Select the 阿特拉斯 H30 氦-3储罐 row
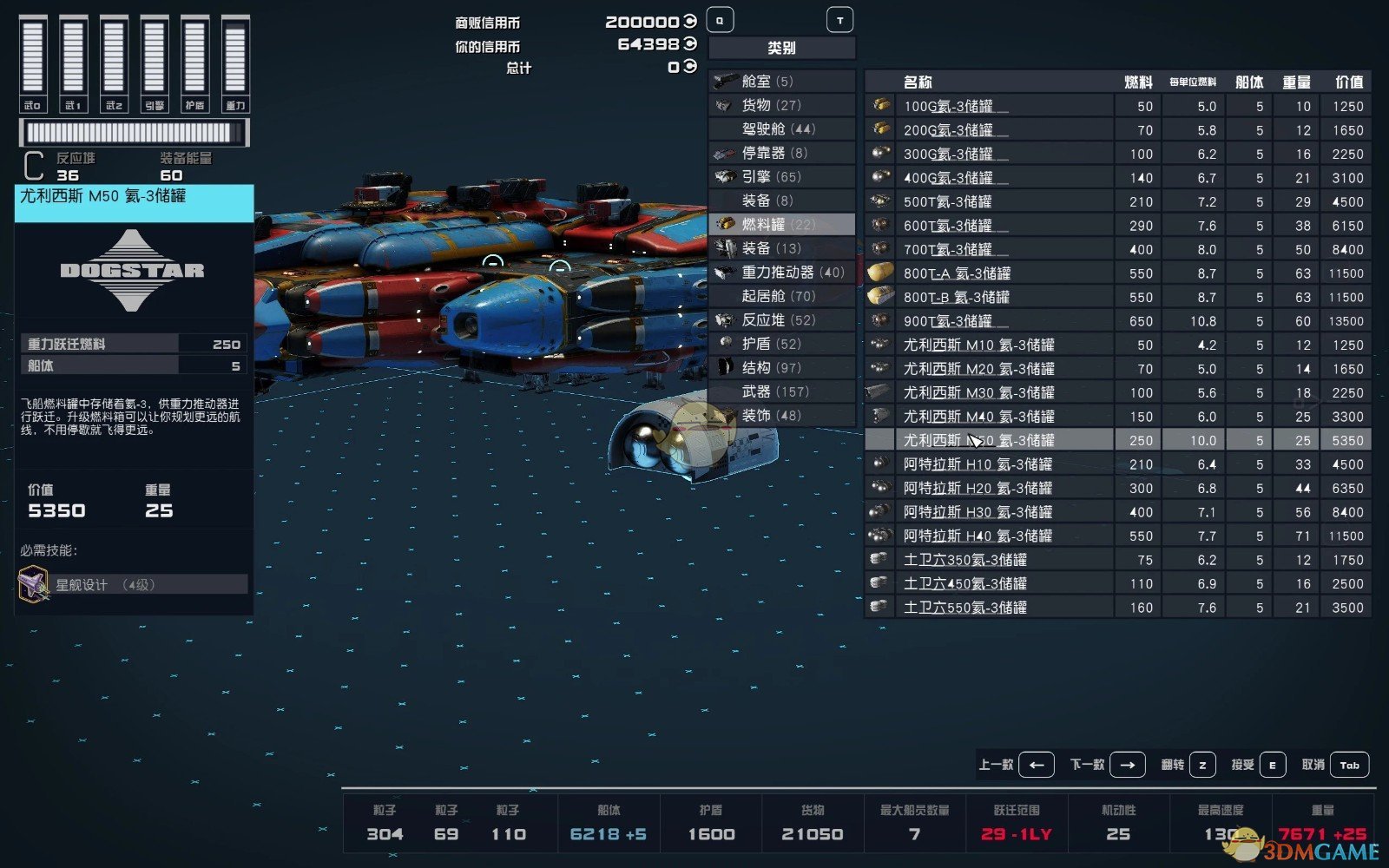 (1118, 511)
